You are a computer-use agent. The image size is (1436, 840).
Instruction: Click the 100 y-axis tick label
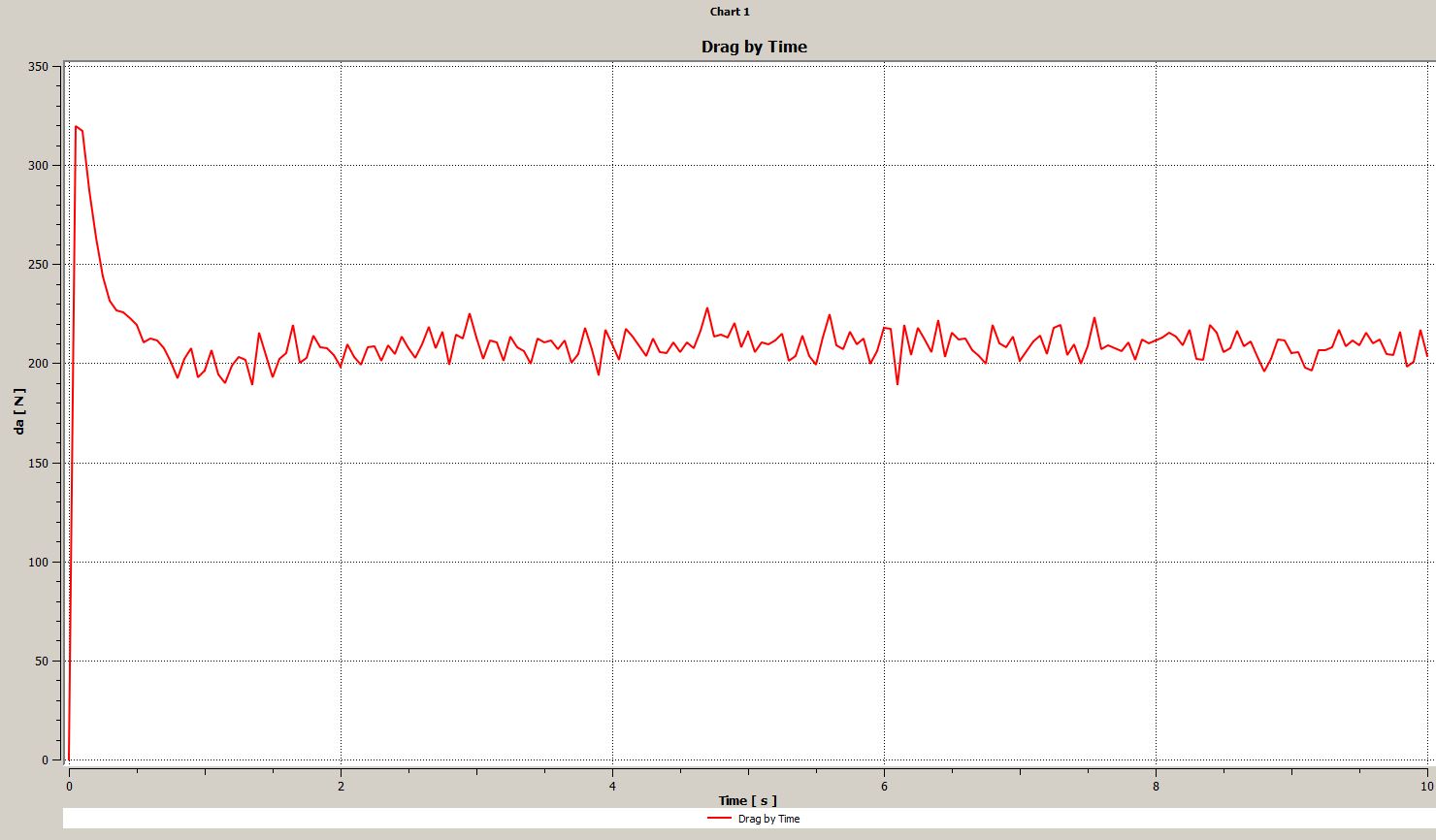pos(38,563)
